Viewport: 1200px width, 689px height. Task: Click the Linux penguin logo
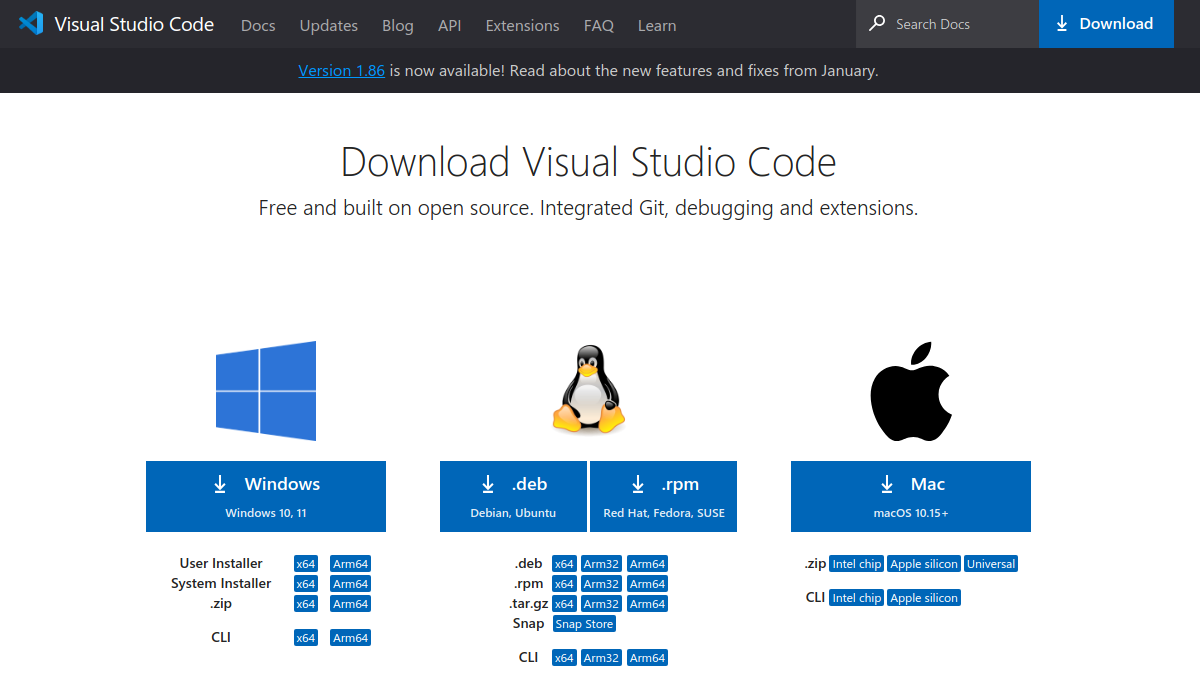[588, 390]
